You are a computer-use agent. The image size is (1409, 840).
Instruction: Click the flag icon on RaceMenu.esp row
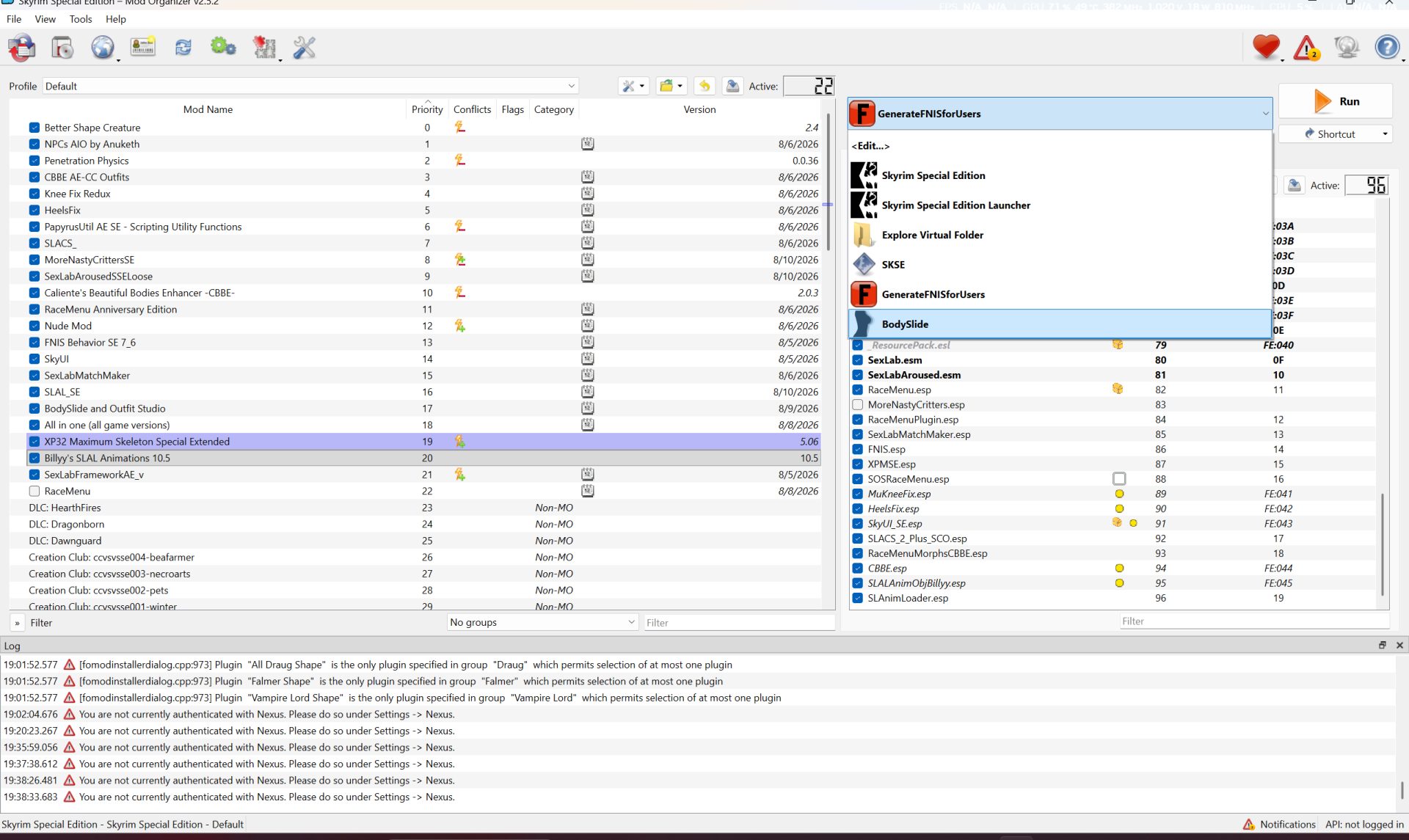point(1118,390)
